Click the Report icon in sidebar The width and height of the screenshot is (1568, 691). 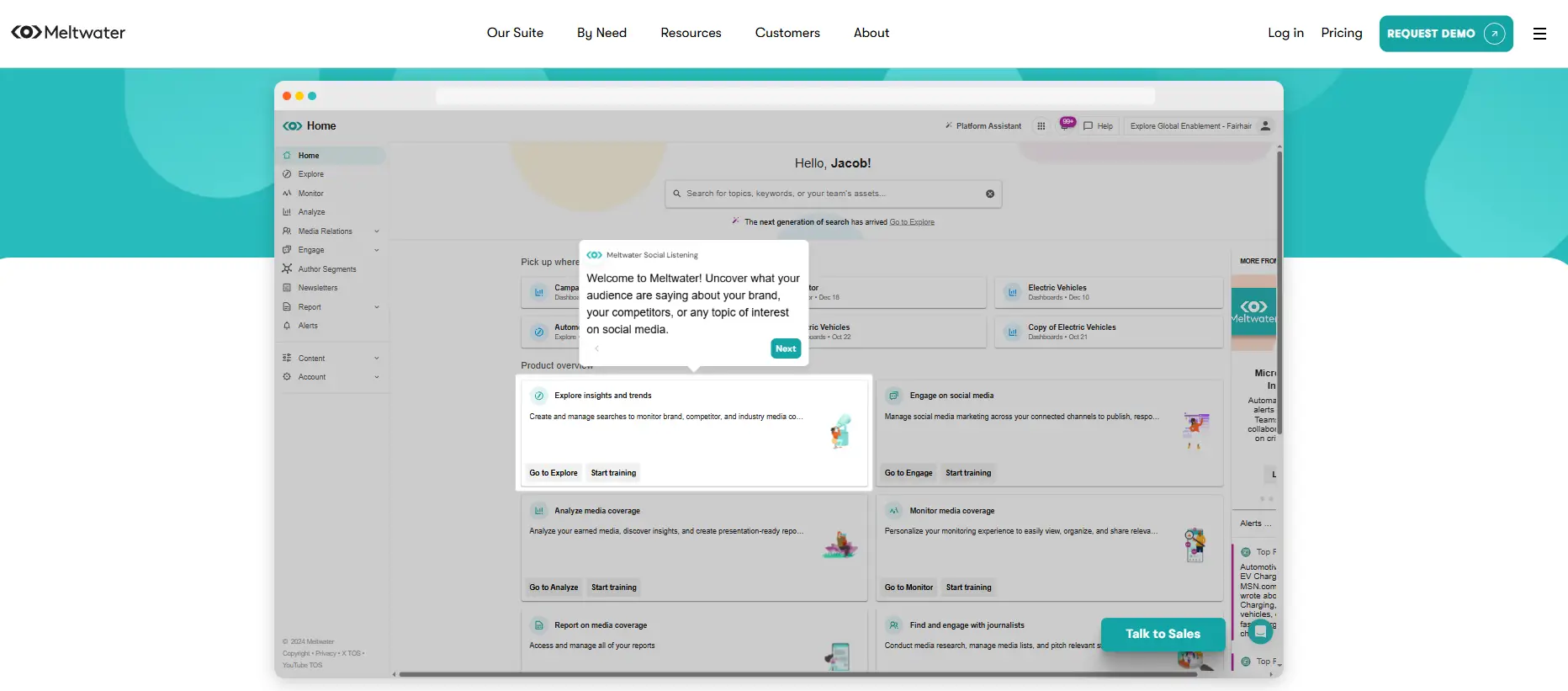287,307
